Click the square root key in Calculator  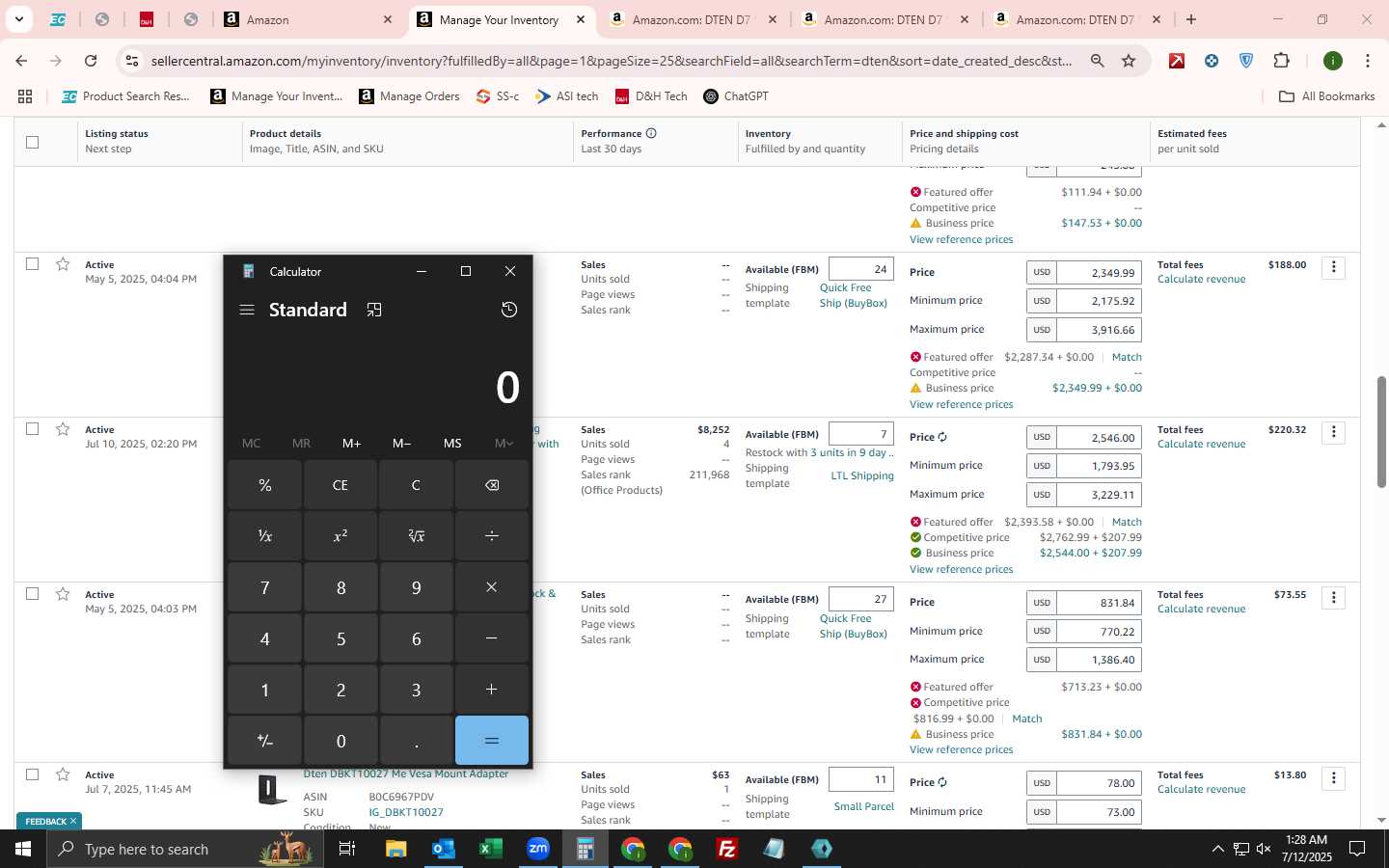[x=416, y=535]
